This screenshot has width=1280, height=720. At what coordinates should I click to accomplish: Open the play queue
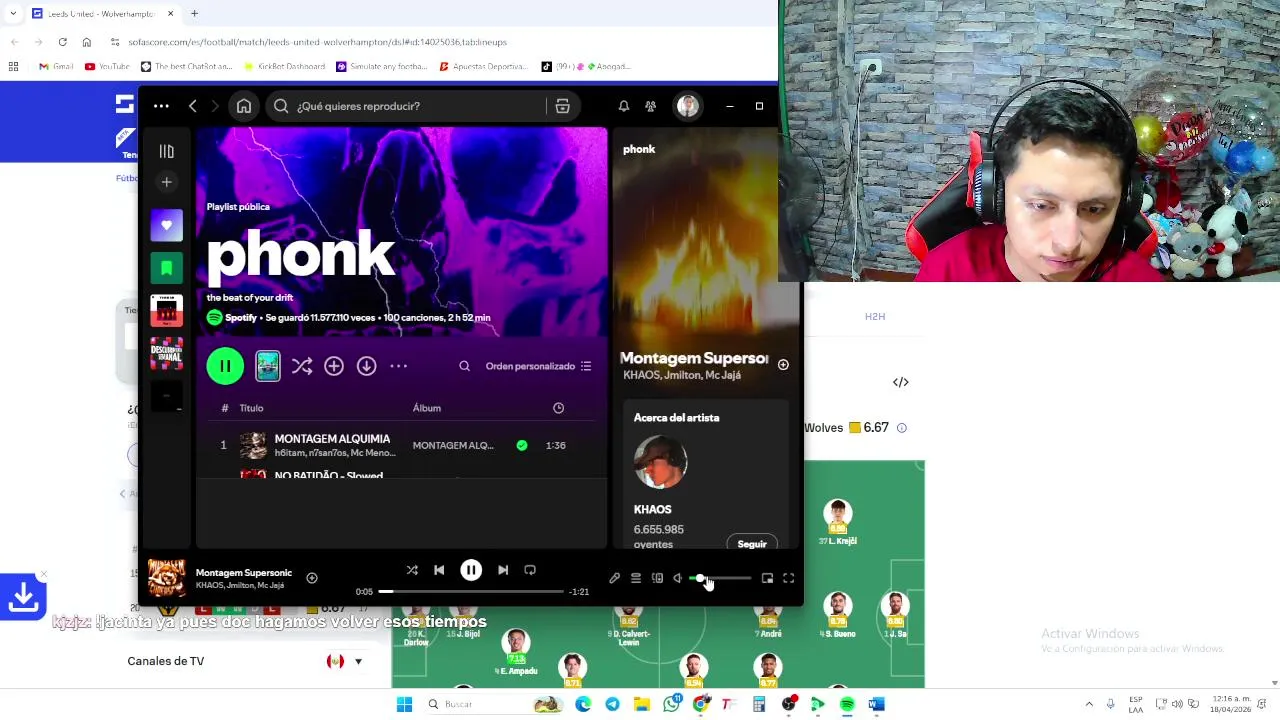(636, 578)
